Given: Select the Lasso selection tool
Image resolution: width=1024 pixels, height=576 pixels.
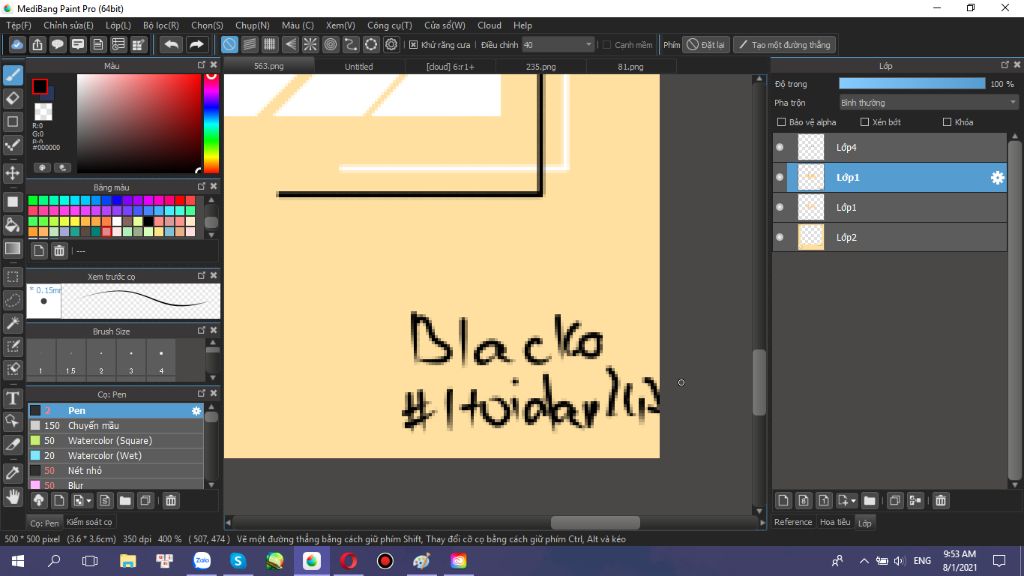Looking at the screenshot, I should coord(13,300).
